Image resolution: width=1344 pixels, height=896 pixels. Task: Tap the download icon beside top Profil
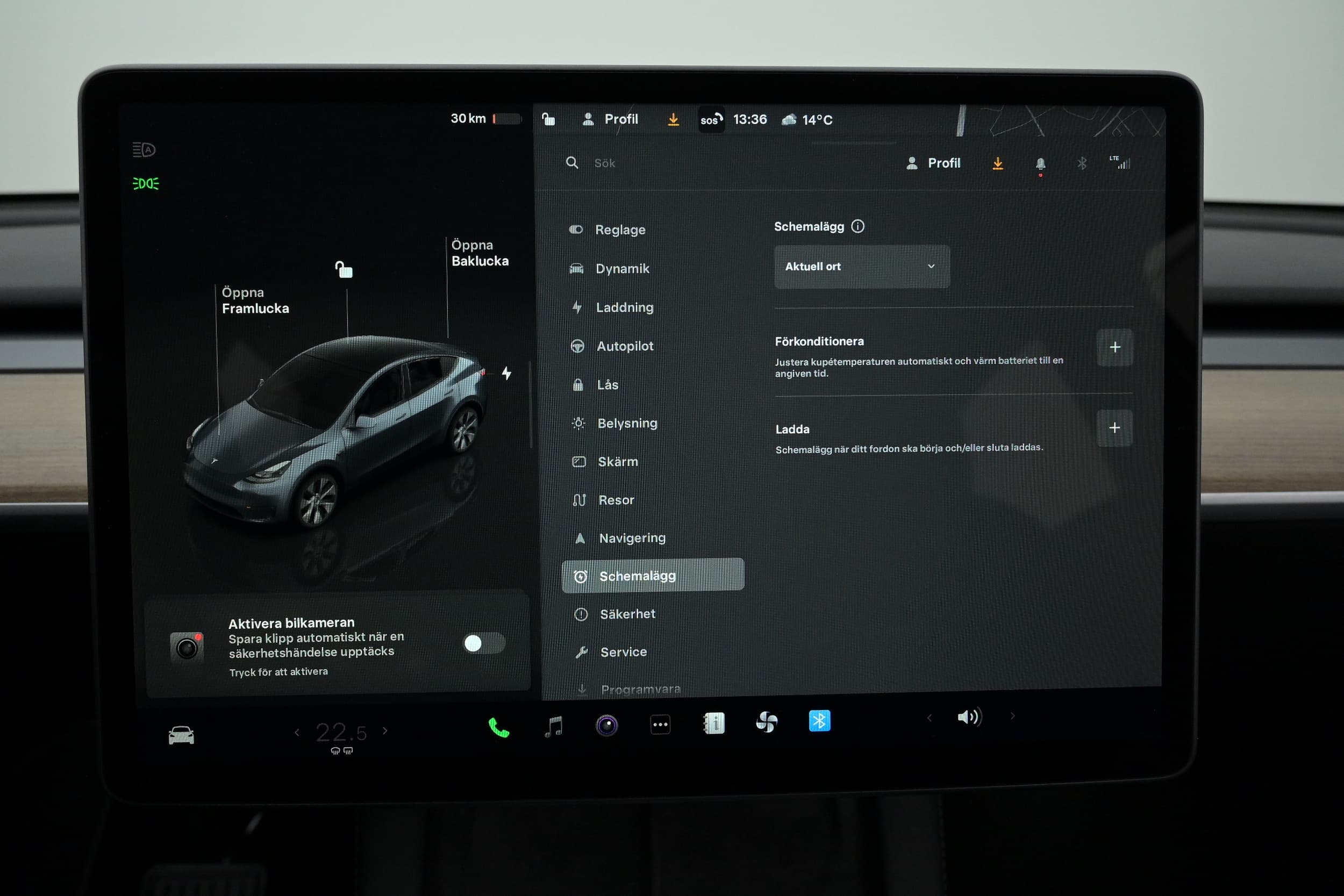[x=674, y=119]
